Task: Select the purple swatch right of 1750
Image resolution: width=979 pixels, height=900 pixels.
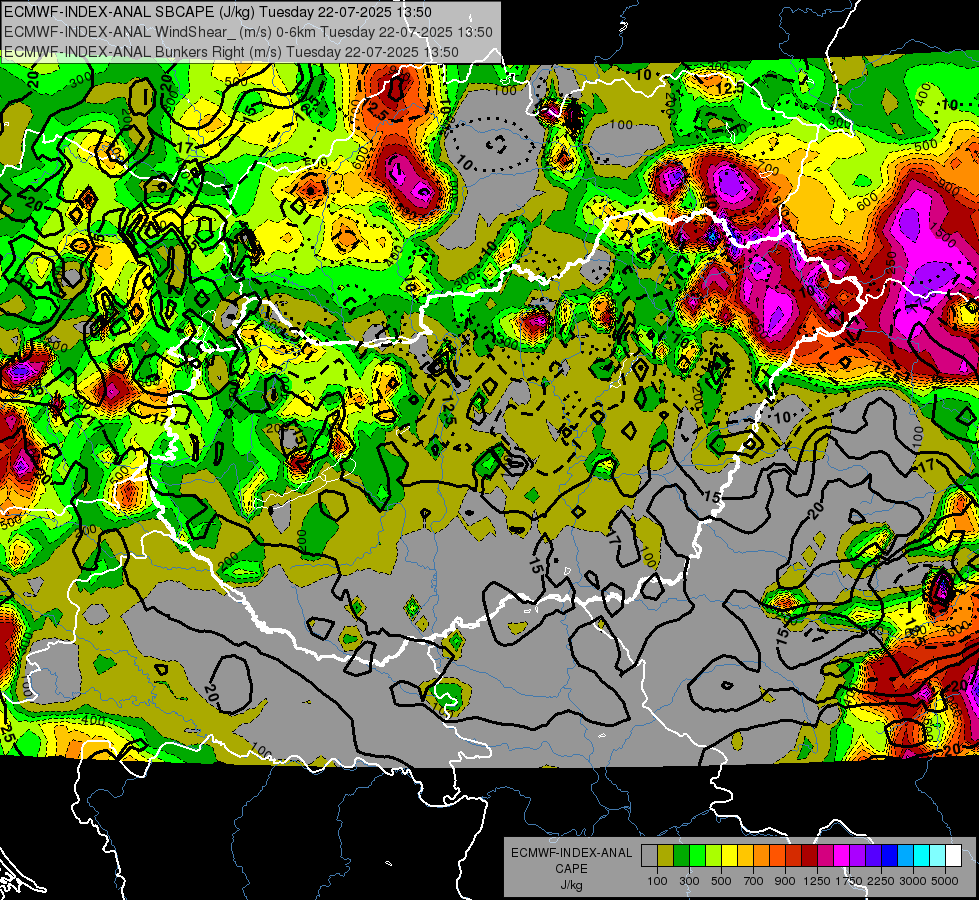Action: (x=857, y=856)
